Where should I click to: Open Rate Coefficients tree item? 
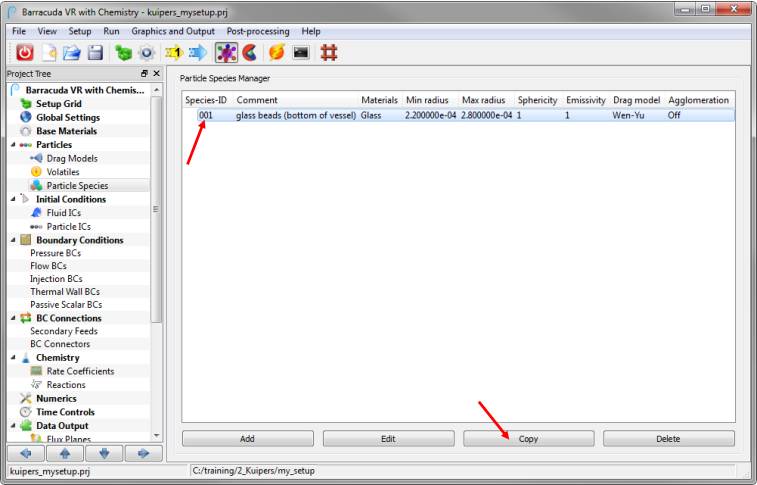point(80,371)
